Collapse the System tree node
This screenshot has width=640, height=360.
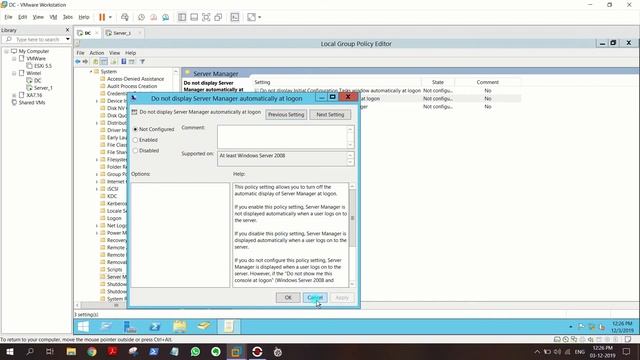click(x=91, y=71)
